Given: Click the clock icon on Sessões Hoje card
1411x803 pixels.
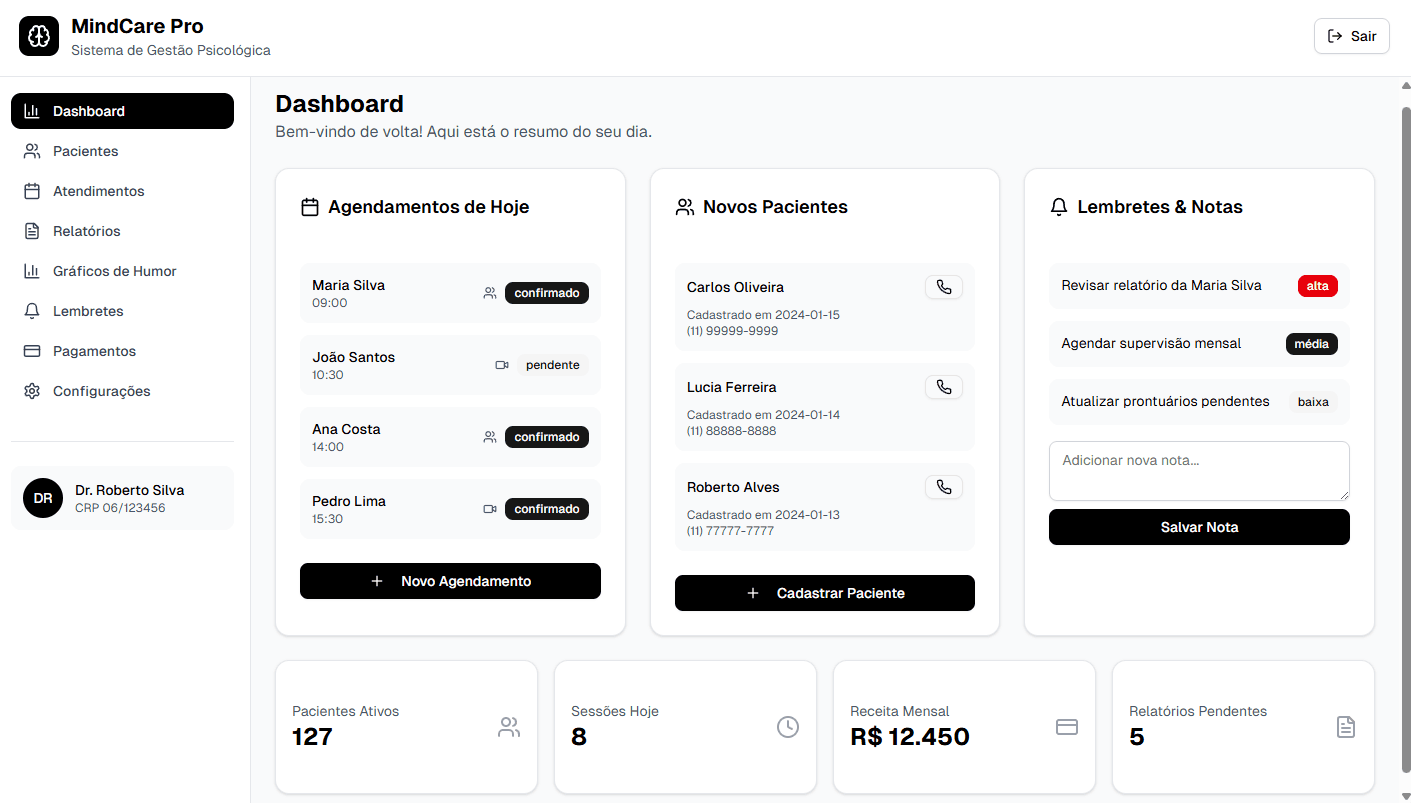Looking at the screenshot, I should 788,727.
